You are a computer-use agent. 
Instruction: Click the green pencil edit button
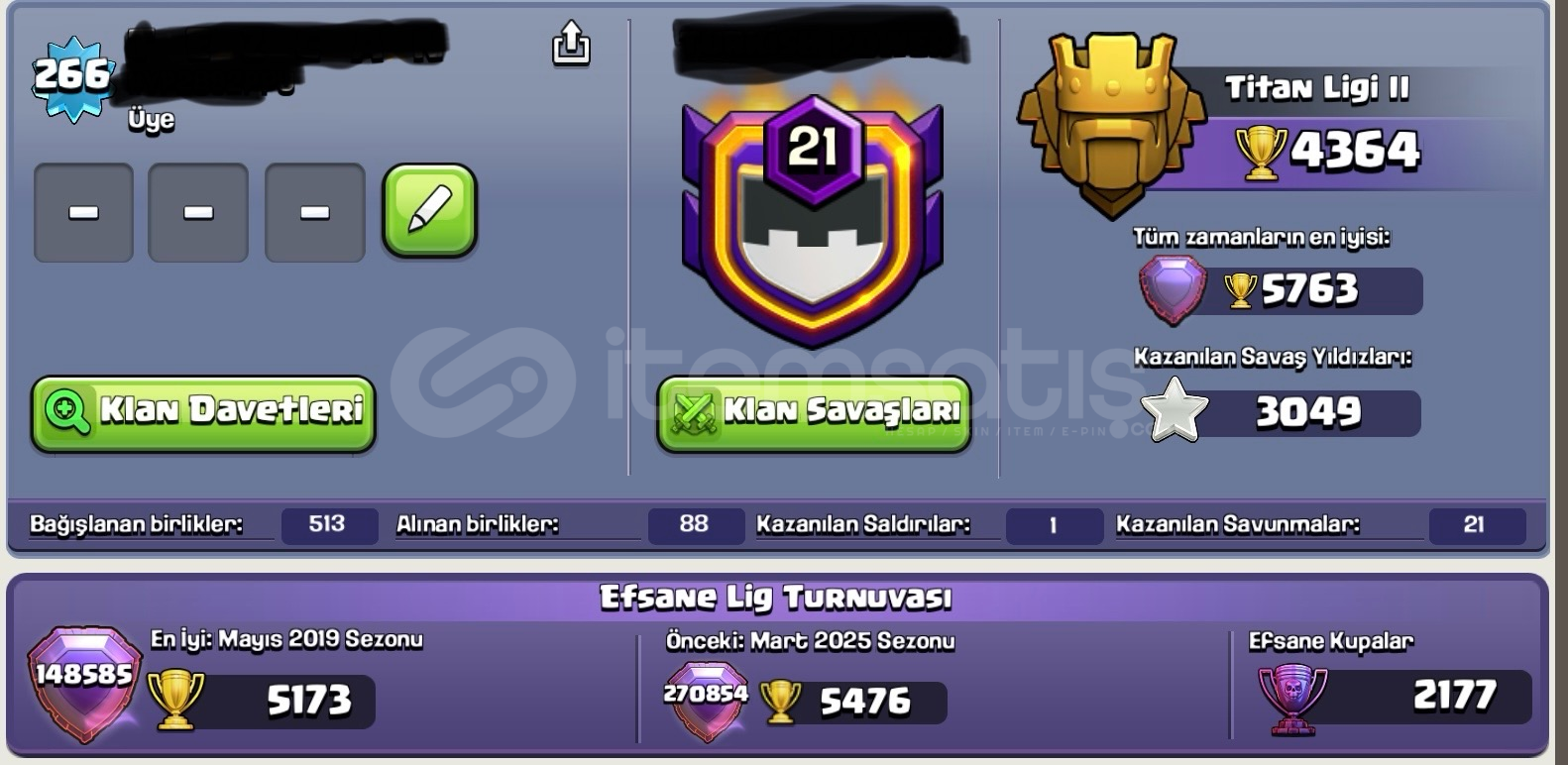pyautogui.click(x=430, y=211)
